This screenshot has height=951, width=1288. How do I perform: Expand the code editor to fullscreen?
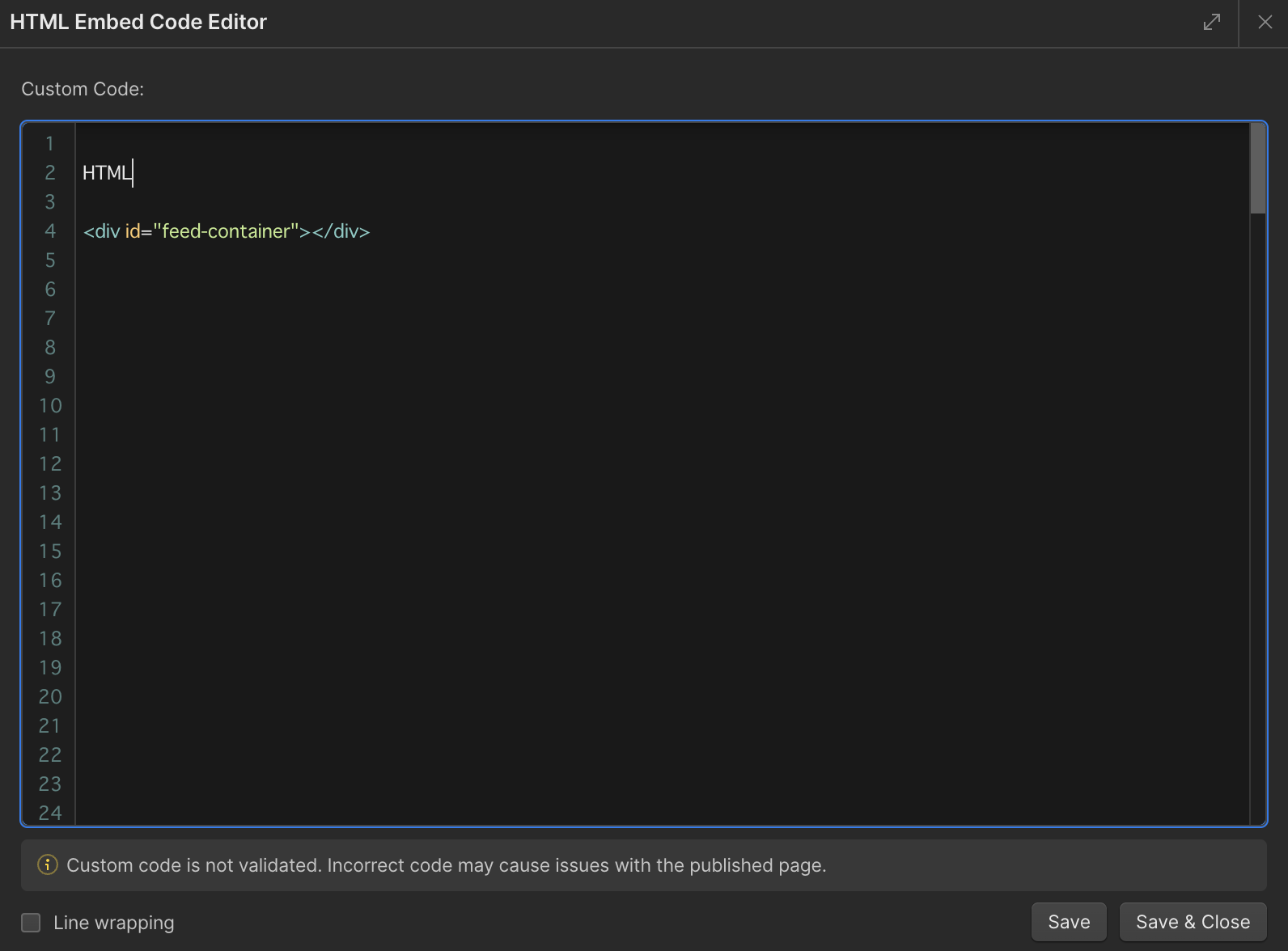pos(1211,23)
